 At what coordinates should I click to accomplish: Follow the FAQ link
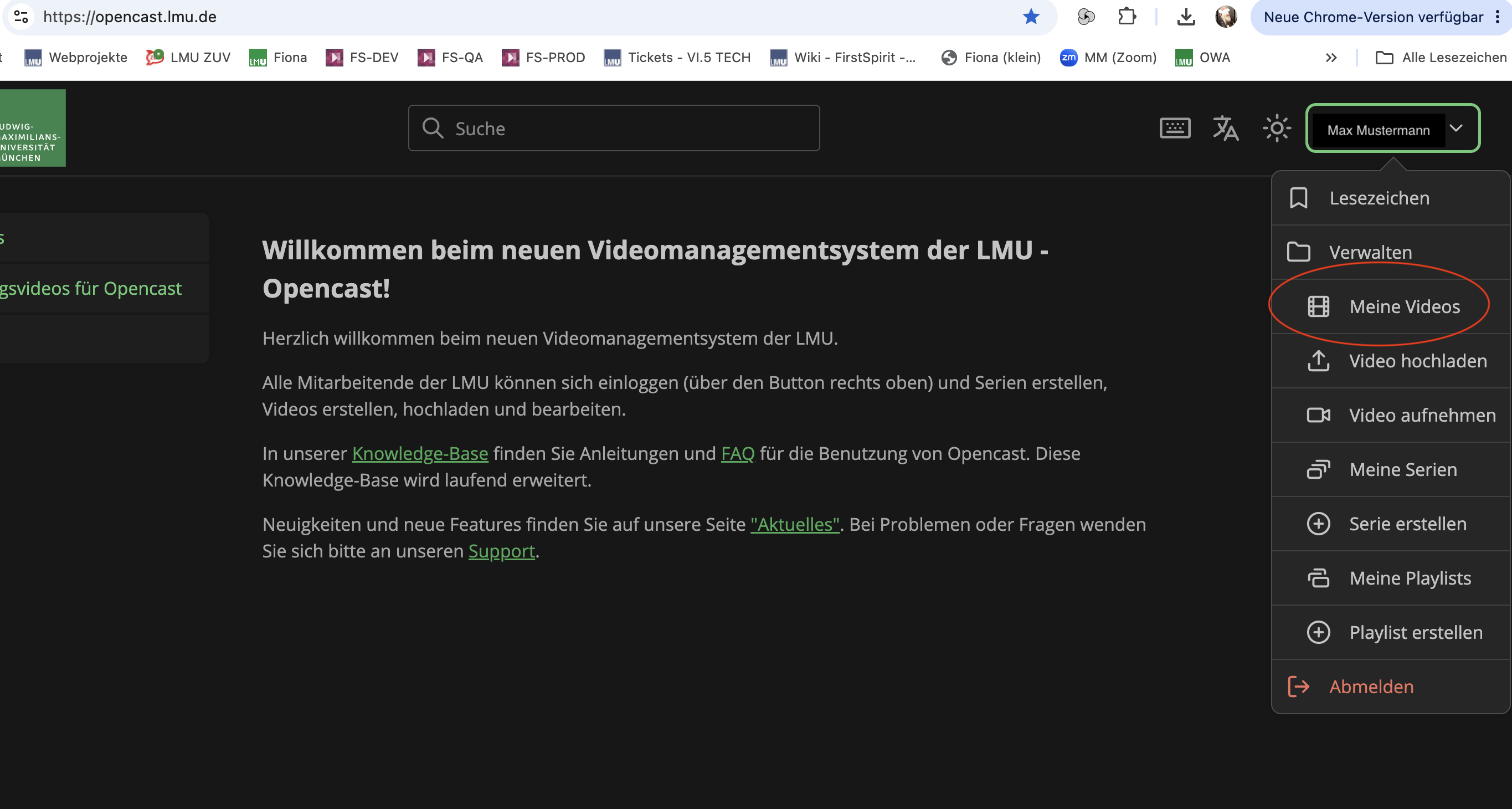point(738,453)
